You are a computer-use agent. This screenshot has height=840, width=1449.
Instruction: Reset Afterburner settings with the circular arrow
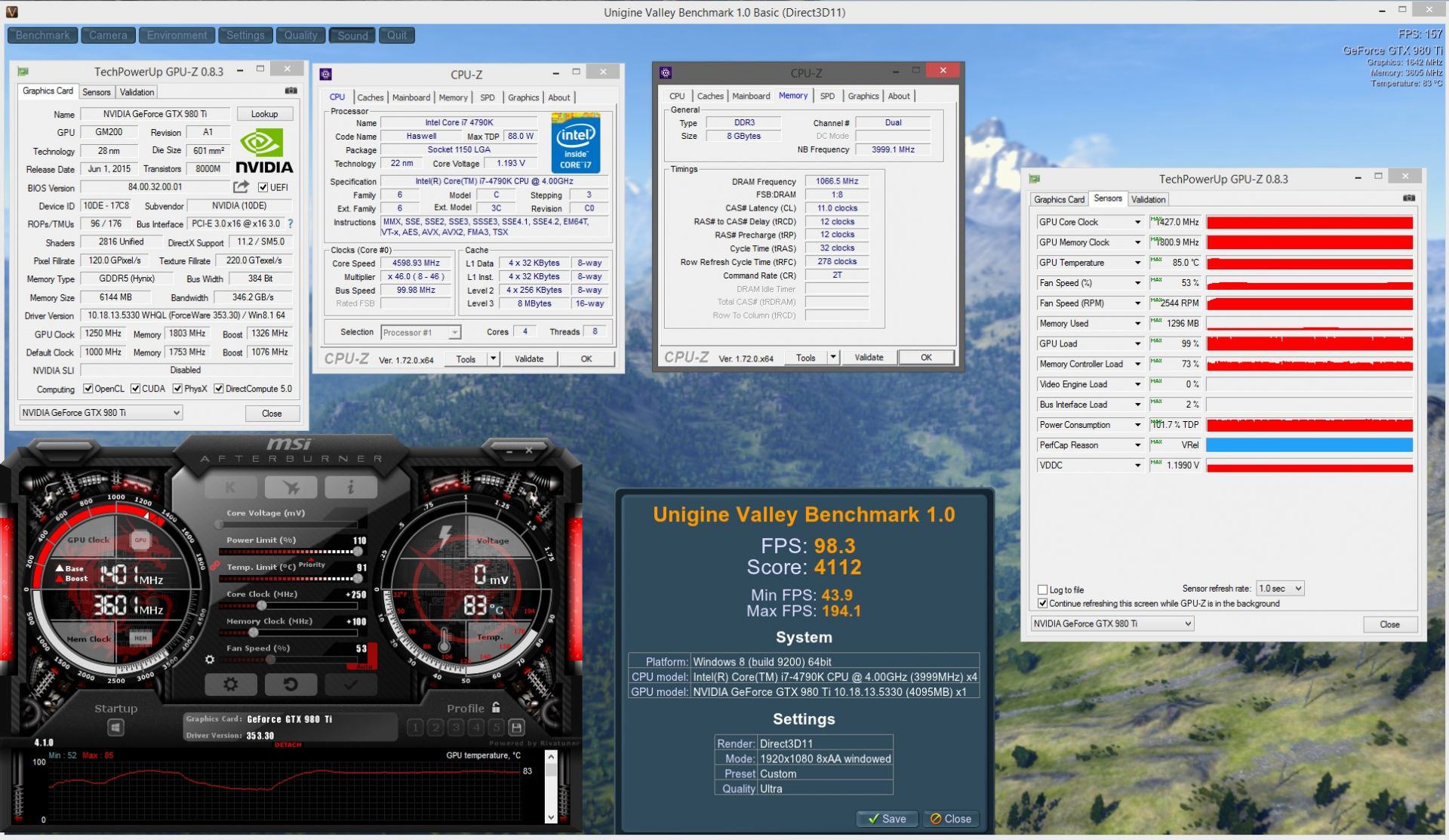pyautogui.click(x=291, y=685)
